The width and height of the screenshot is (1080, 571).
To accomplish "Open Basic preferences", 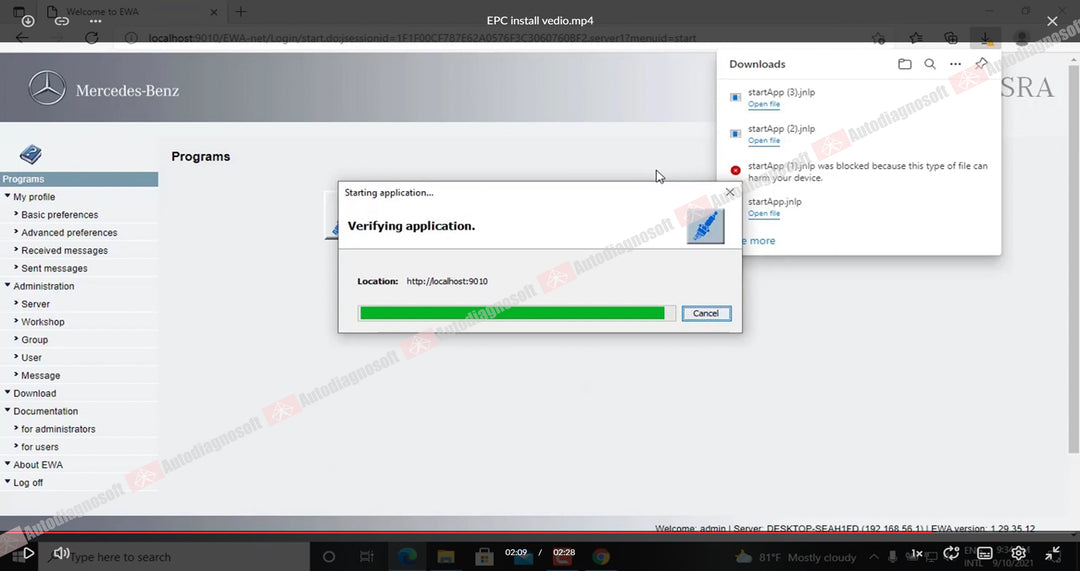I will (x=59, y=215).
